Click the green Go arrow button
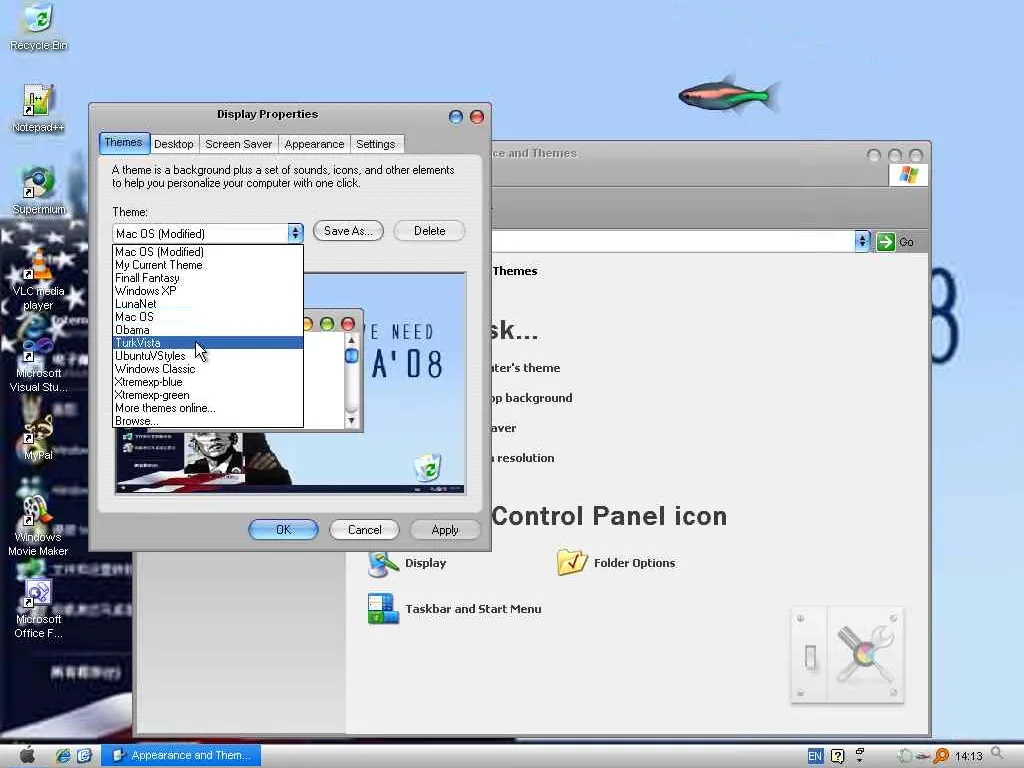 (x=886, y=242)
